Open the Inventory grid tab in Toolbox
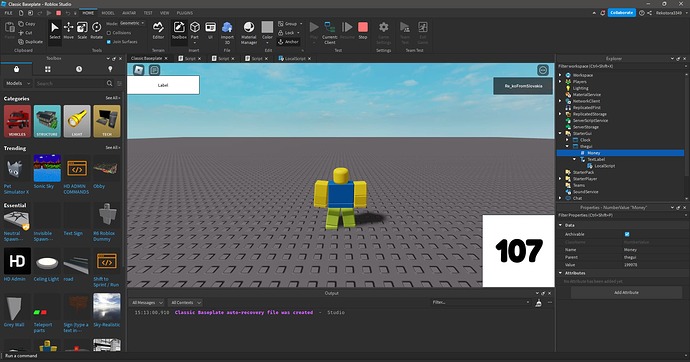The image size is (690, 362). coord(48,69)
